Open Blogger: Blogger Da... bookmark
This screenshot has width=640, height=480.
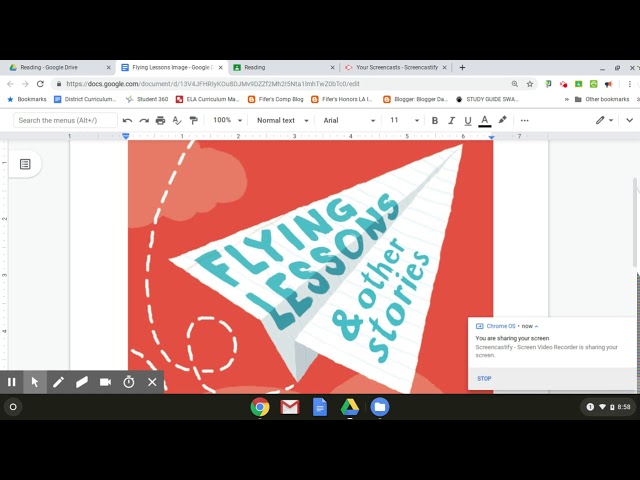416,99
